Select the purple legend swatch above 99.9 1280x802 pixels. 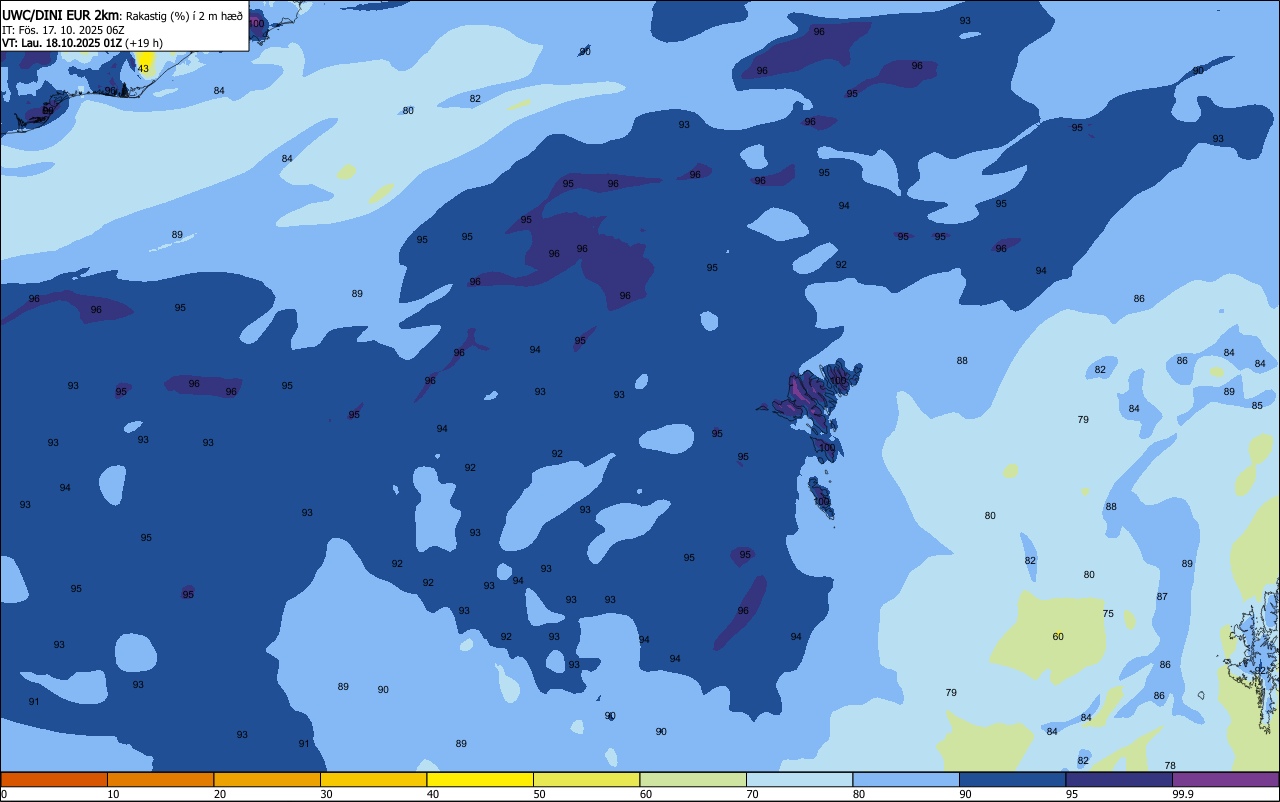point(1225,779)
